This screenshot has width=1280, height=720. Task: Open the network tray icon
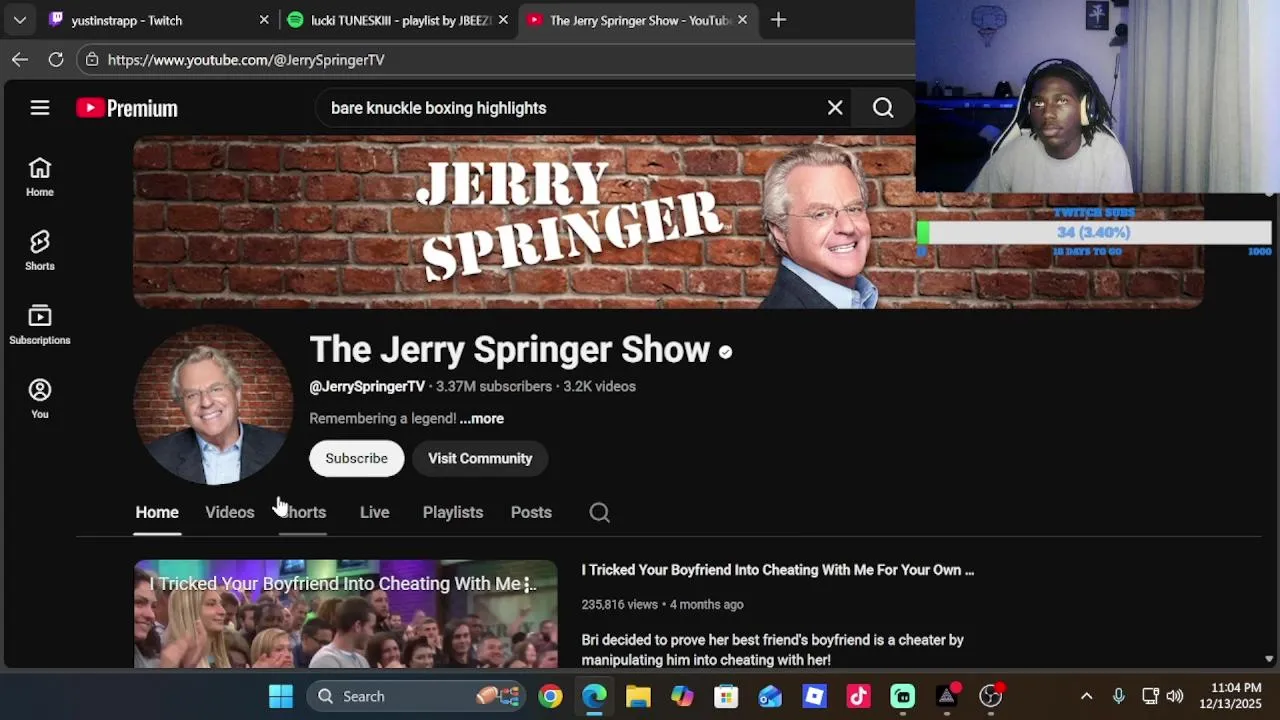(x=1150, y=696)
